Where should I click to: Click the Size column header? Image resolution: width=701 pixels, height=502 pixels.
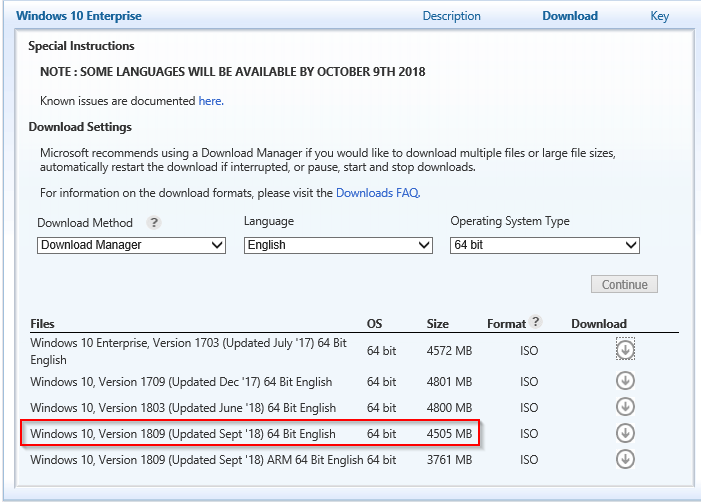pos(438,324)
